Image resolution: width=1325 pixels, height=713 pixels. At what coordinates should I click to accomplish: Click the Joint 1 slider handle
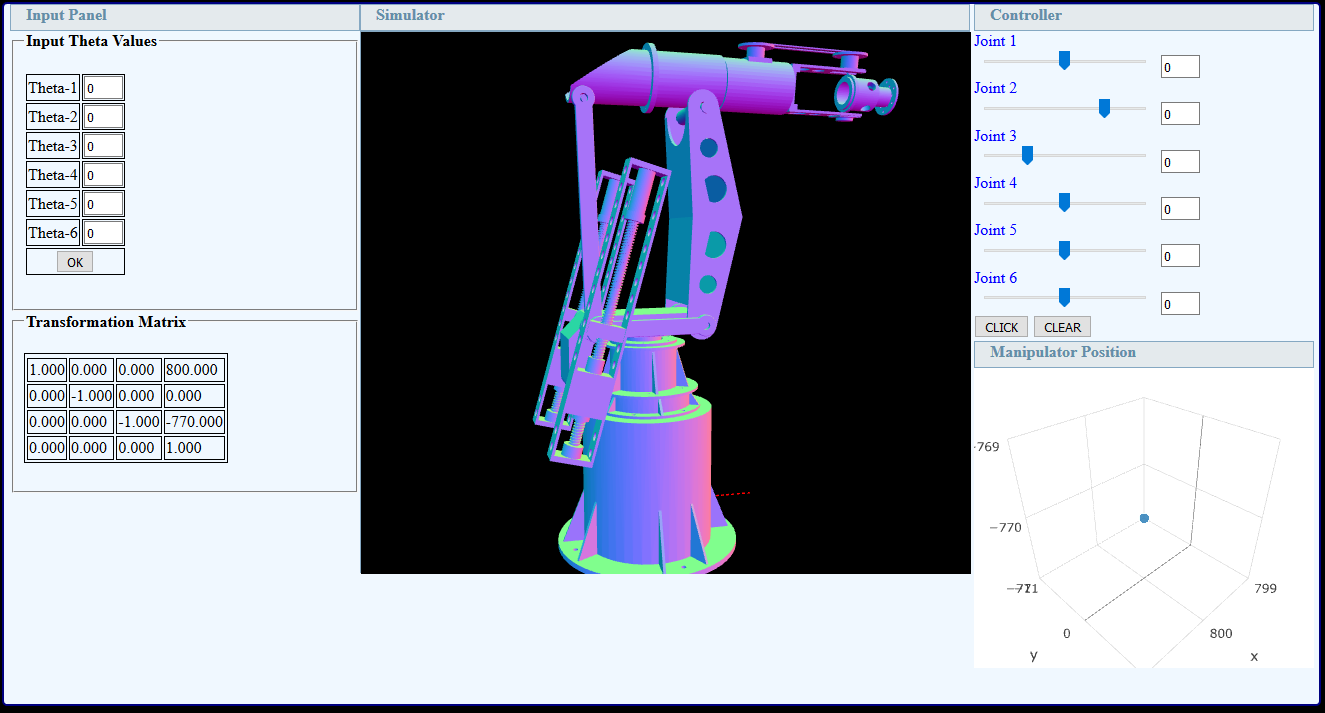pyautogui.click(x=1064, y=61)
